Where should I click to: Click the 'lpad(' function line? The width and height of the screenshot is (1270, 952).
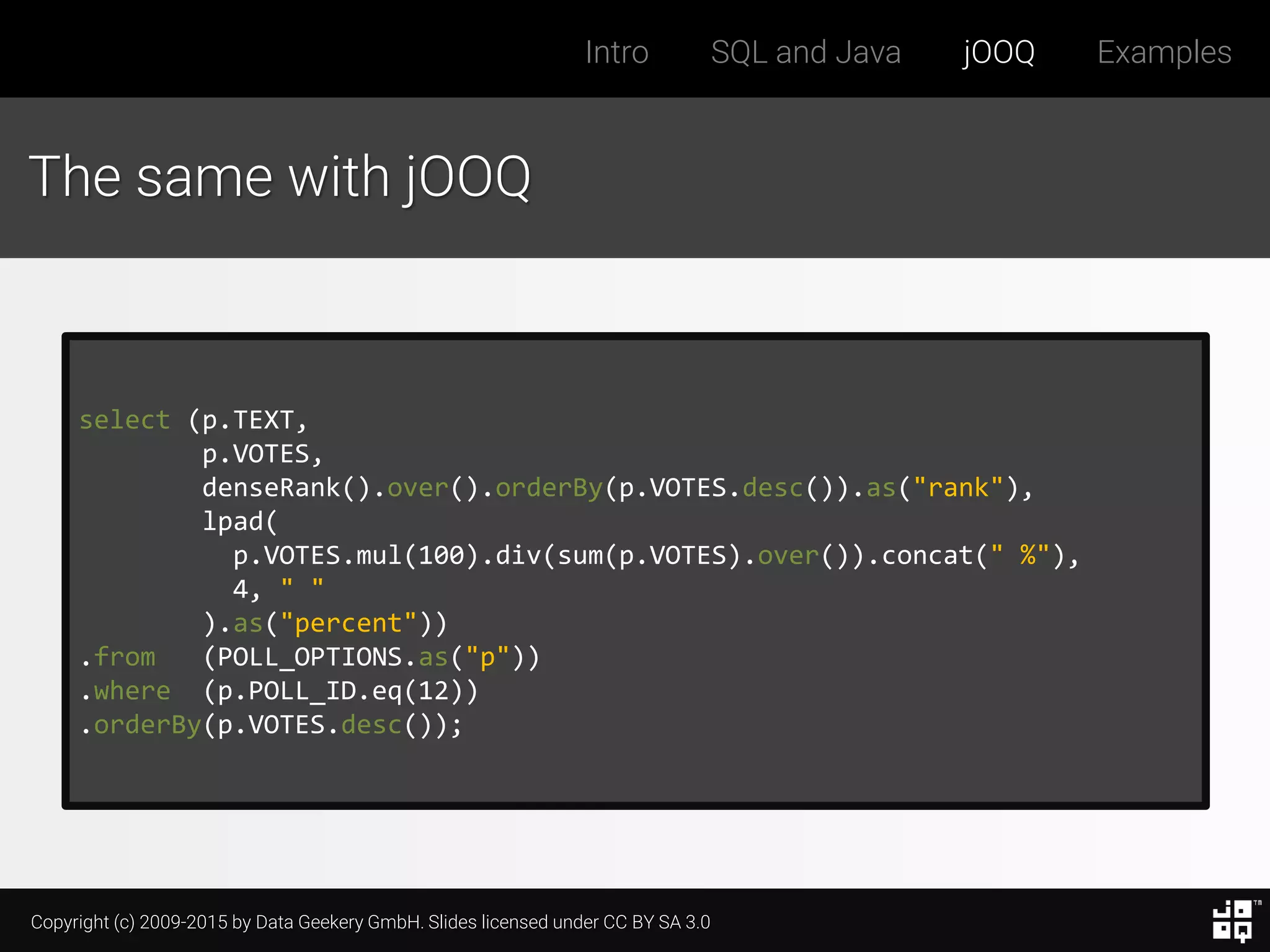tap(239, 521)
